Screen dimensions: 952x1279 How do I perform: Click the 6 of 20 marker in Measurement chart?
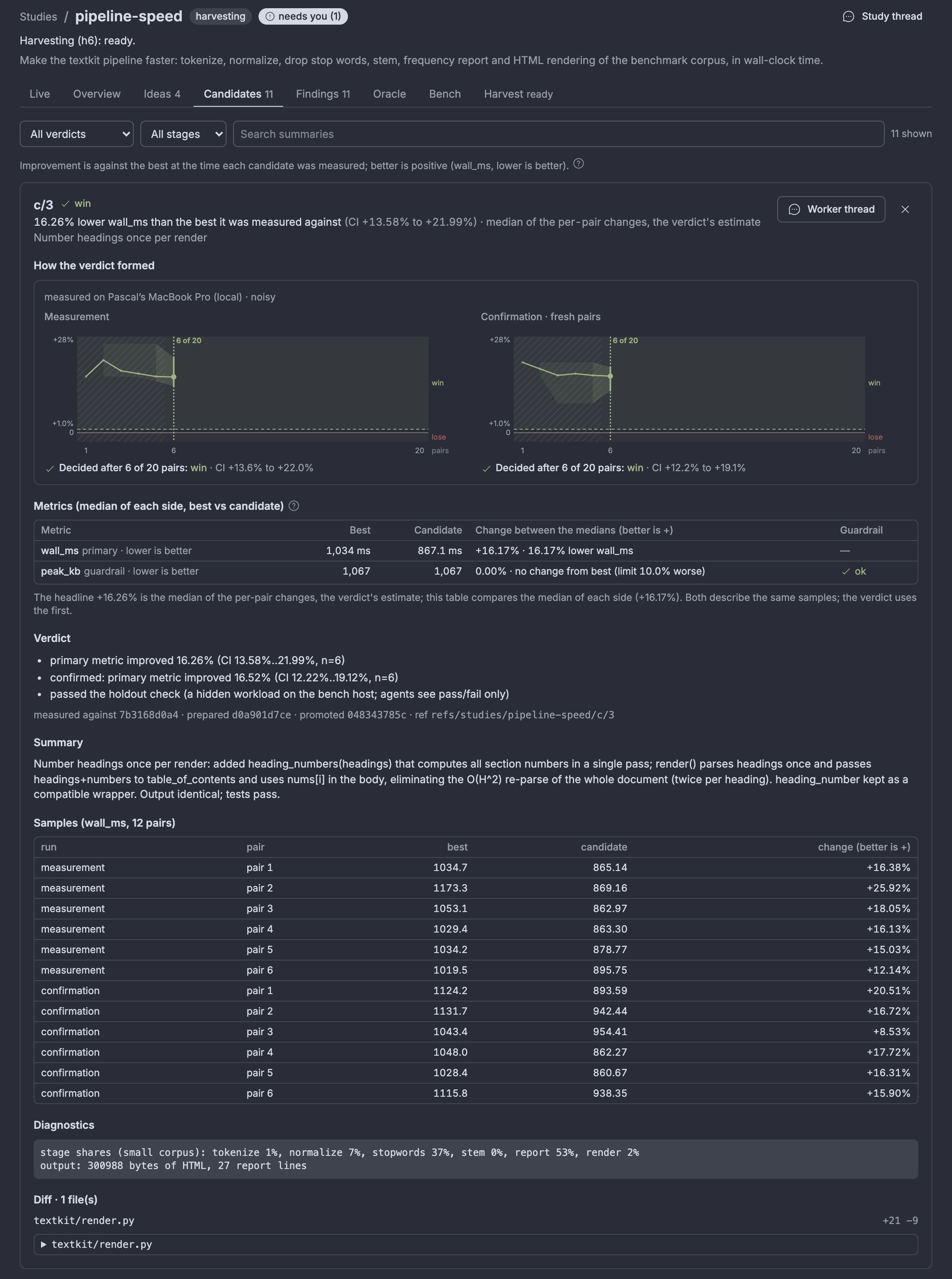click(x=188, y=341)
